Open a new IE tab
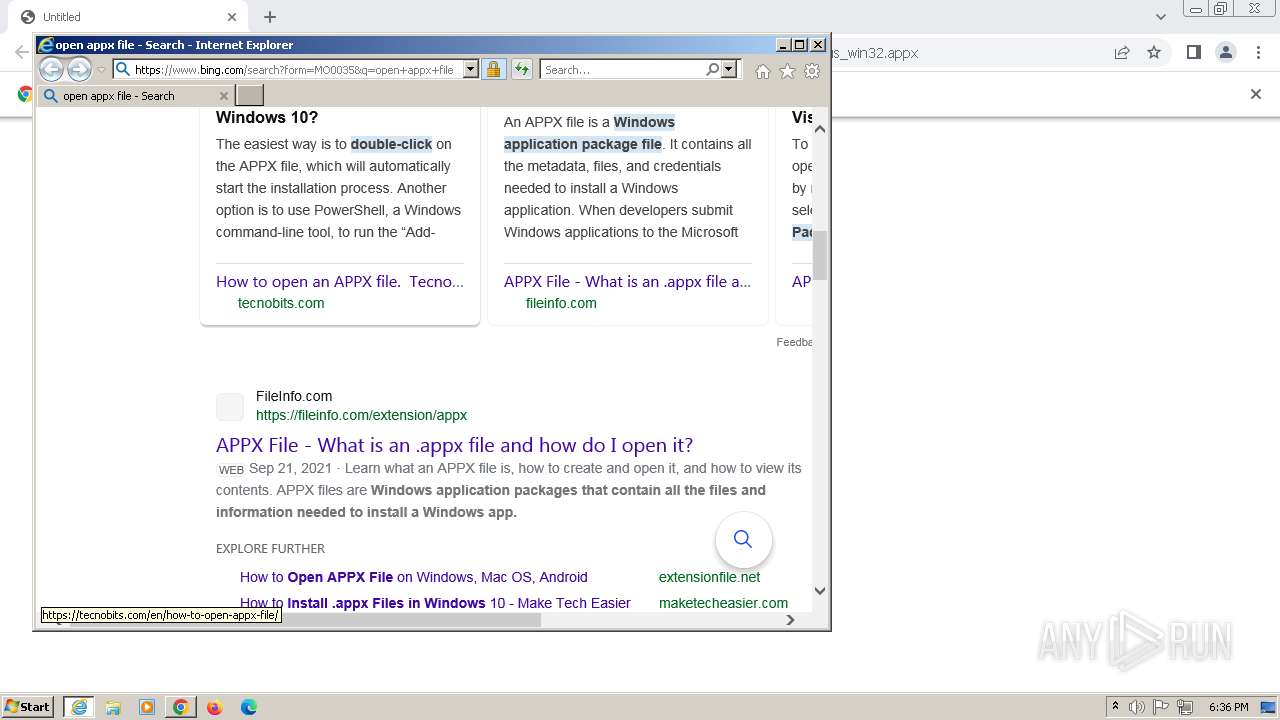This screenshot has height=720, width=1280. 249,96
